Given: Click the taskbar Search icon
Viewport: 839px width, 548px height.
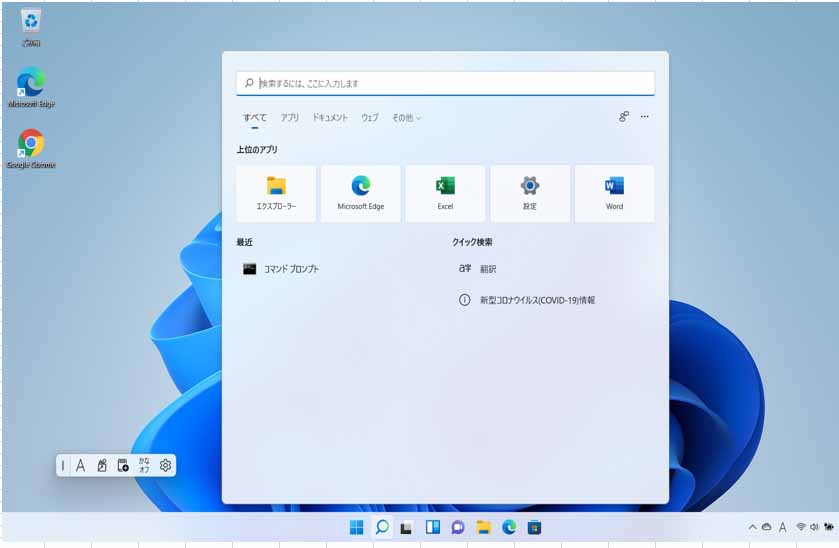Looking at the screenshot, I should click(x=382, y=528).
